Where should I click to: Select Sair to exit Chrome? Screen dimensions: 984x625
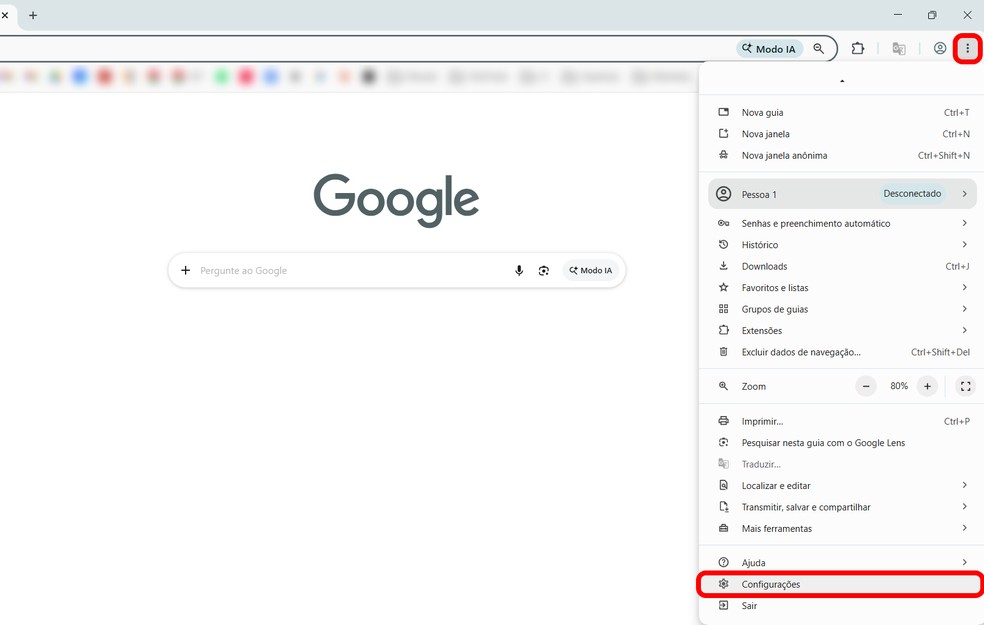pos(842,606)
